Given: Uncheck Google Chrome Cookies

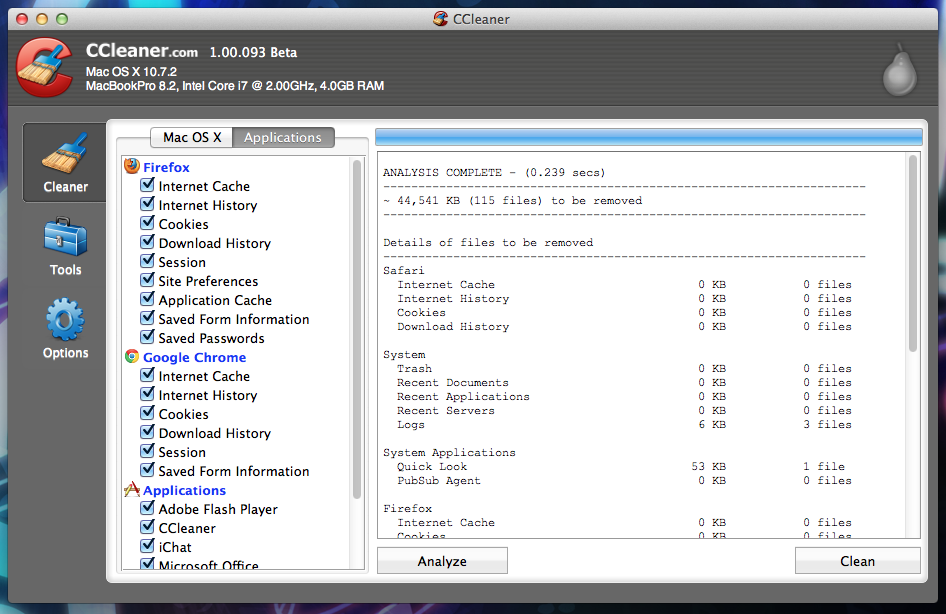Looking at the screenshot, I should 147,413.
